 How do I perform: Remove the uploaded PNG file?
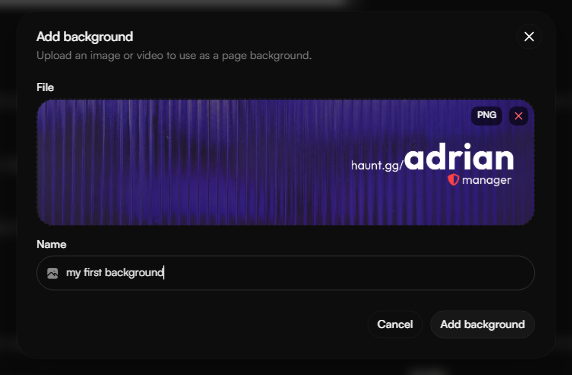point(518,116)
